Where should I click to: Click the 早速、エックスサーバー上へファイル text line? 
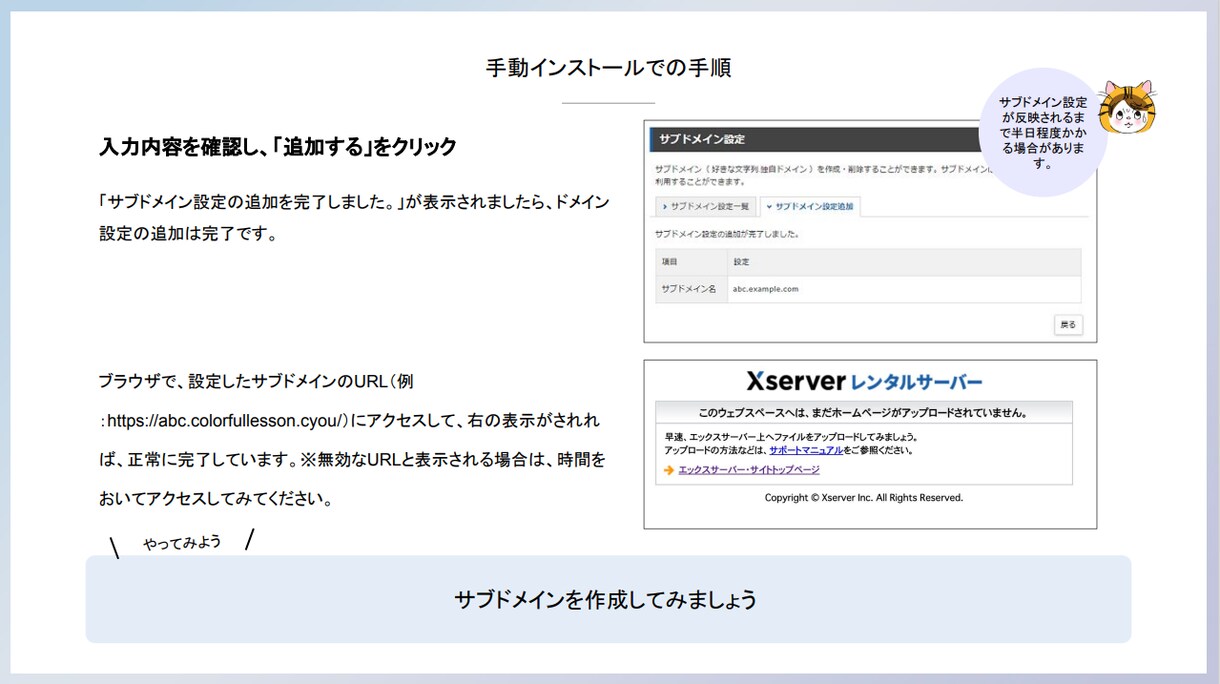tap(792, 437)
